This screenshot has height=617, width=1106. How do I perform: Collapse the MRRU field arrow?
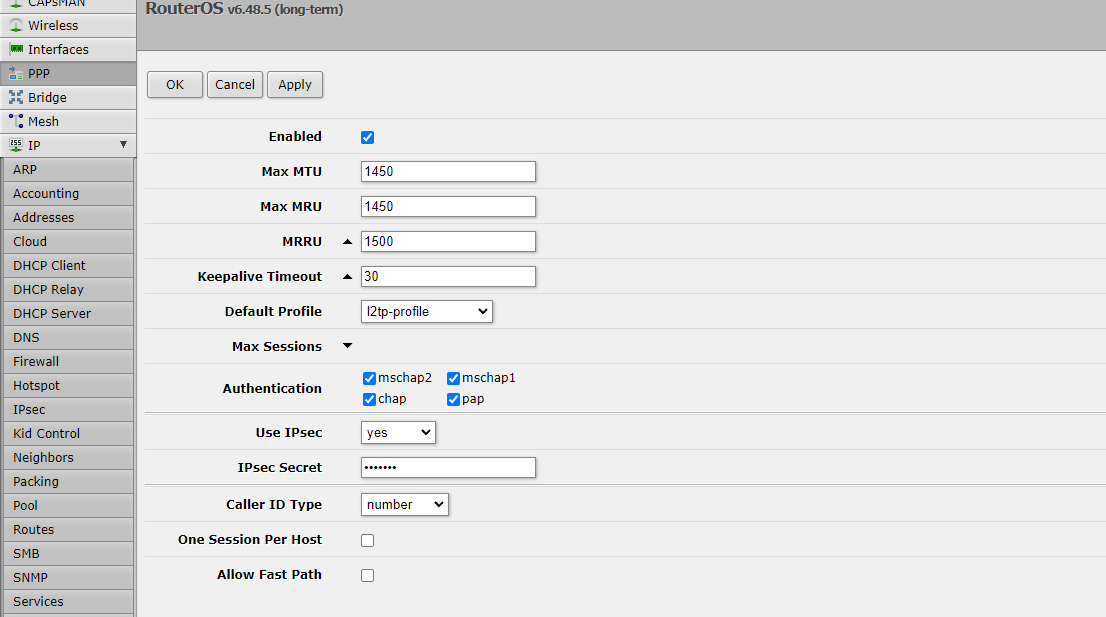[348, 242]
